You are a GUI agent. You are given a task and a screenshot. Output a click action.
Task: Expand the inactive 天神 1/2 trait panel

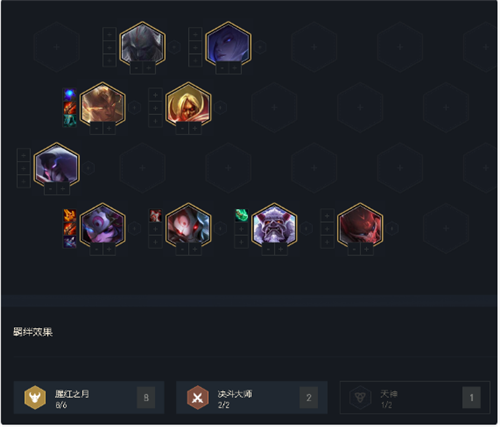click(415, 397)
